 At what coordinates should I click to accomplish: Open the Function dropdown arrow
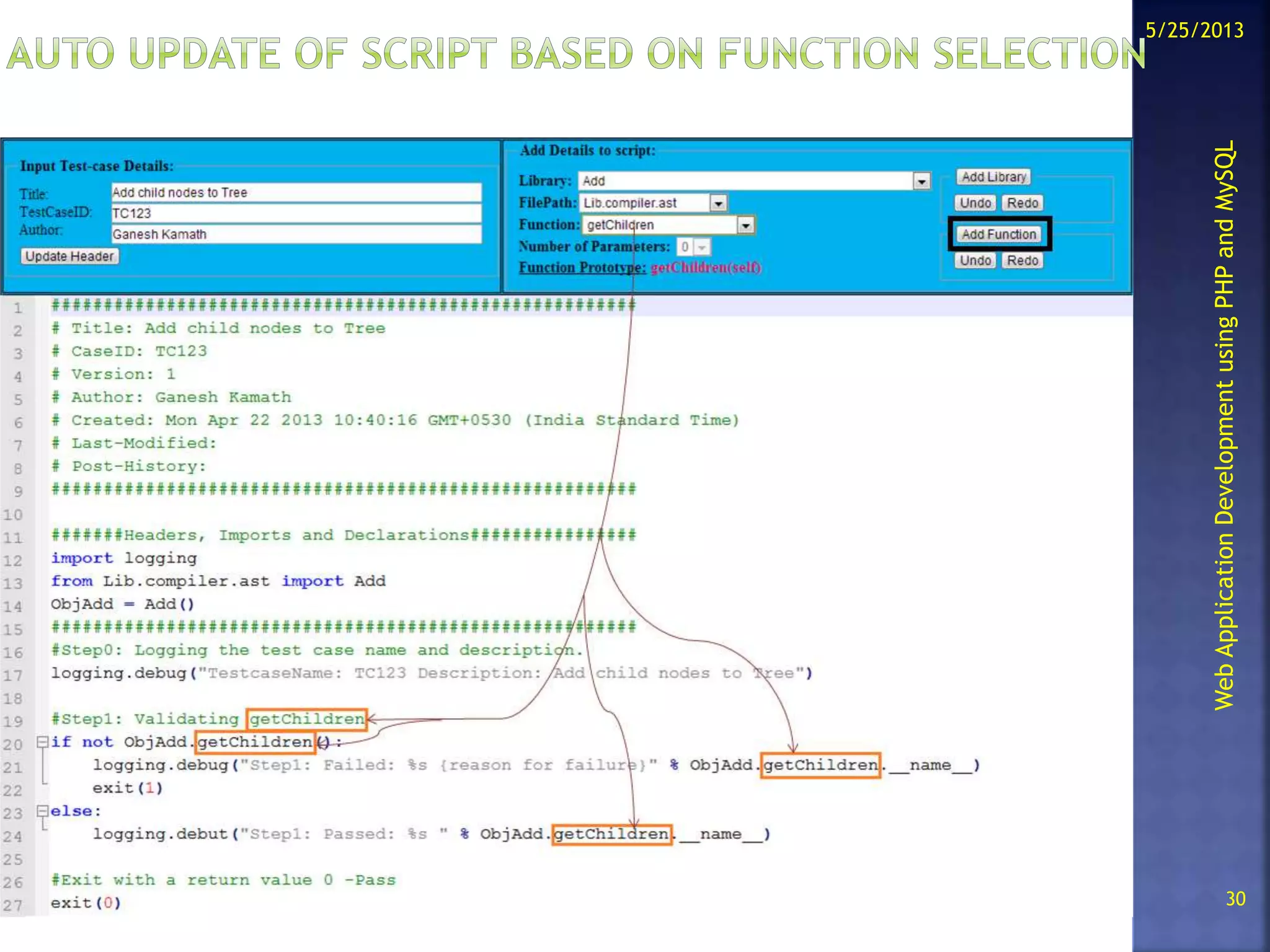coord(745,225)
